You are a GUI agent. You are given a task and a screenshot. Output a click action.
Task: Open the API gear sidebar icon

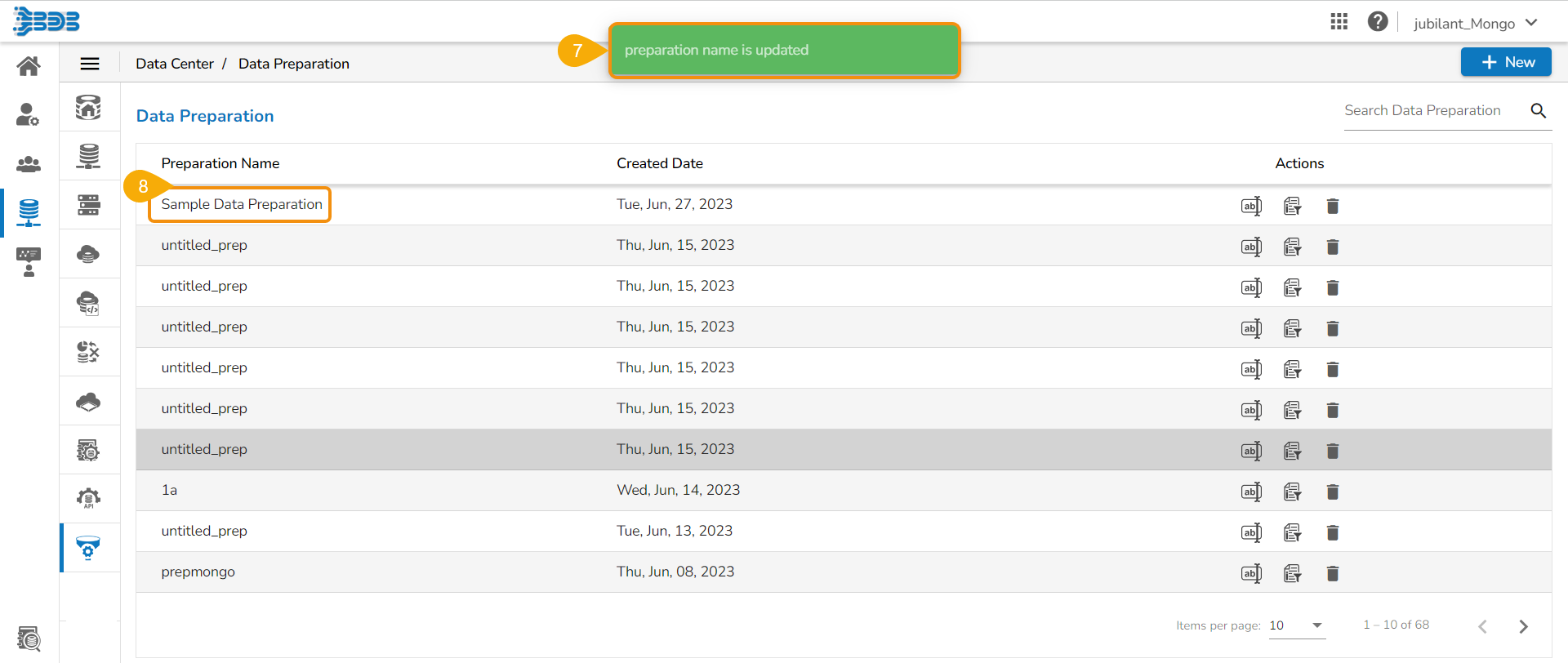click(89, 498)
